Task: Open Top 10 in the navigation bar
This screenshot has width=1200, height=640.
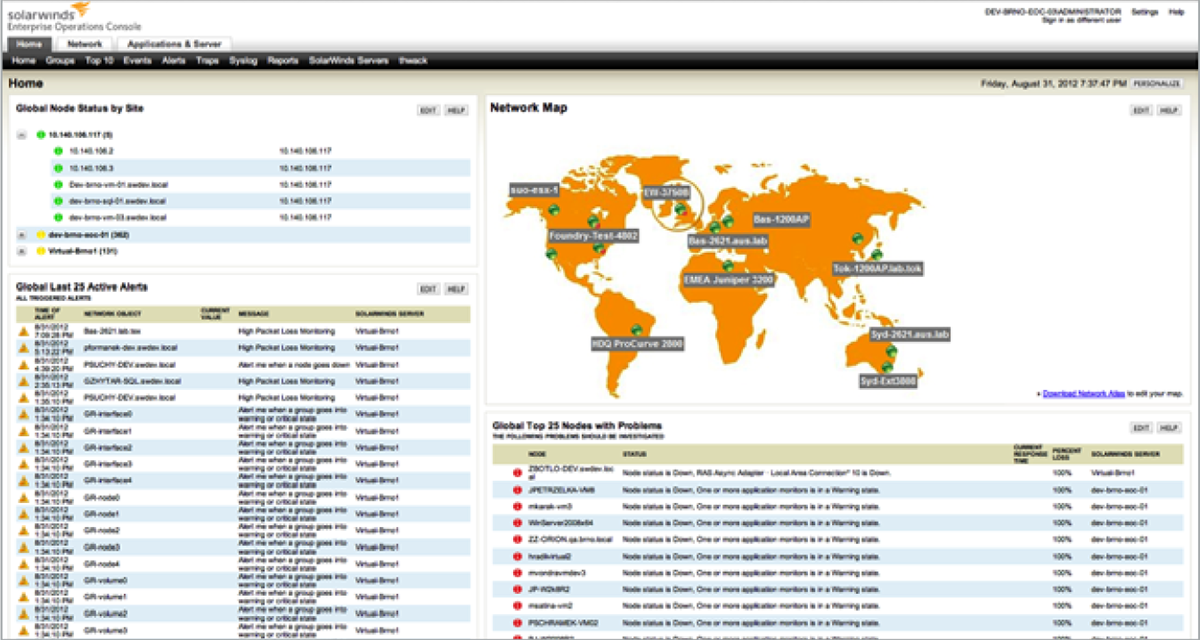Action: point(99,61)
